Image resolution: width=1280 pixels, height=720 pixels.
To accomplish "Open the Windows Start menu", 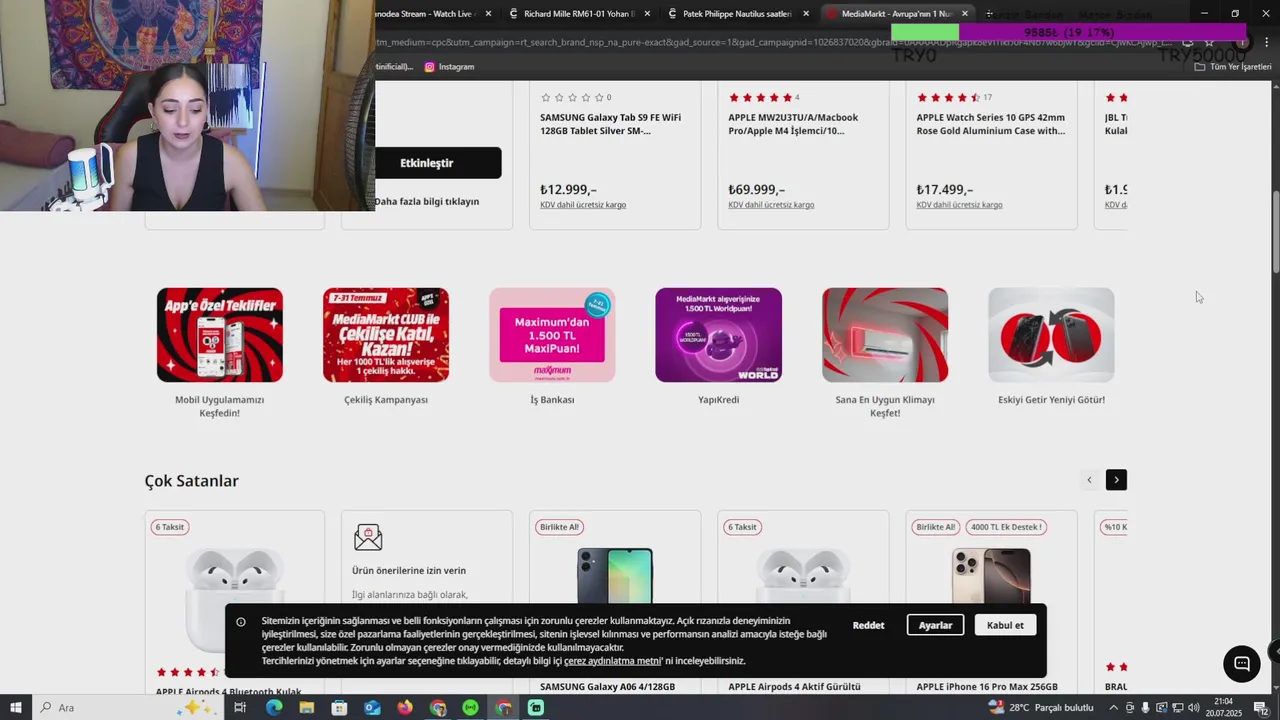I will coord(15,707).
